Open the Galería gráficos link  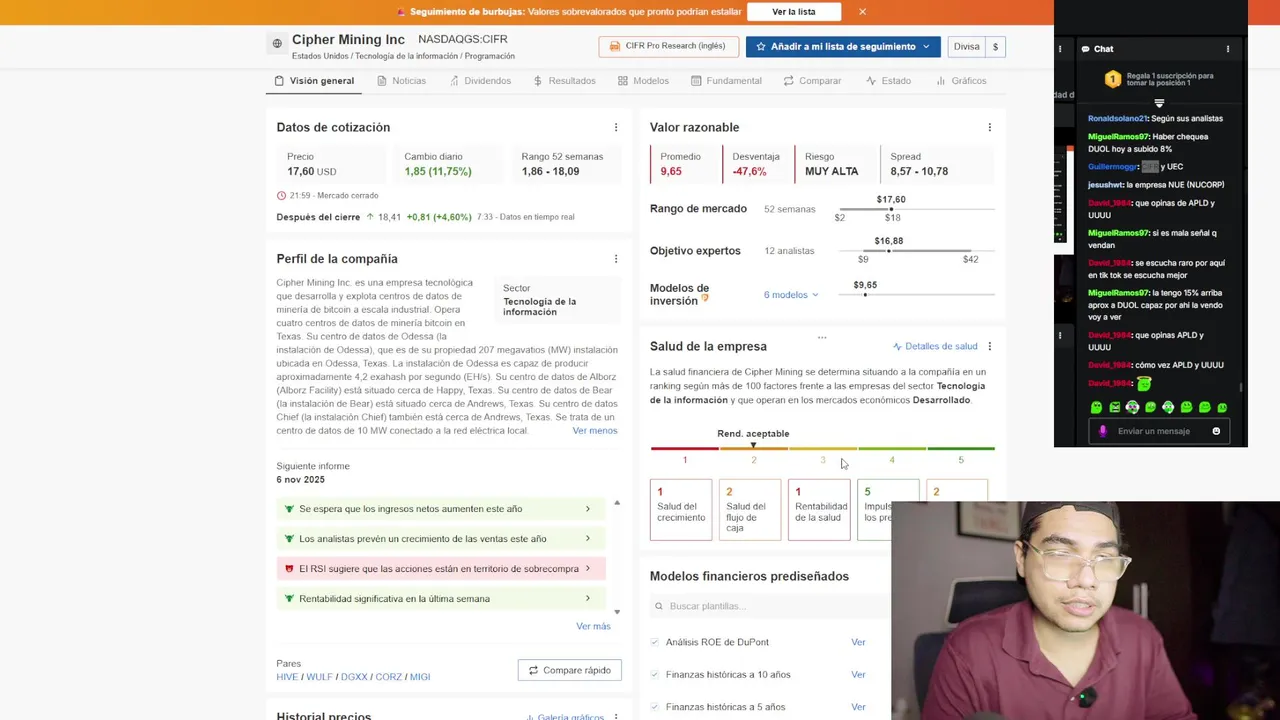point(563,717)
